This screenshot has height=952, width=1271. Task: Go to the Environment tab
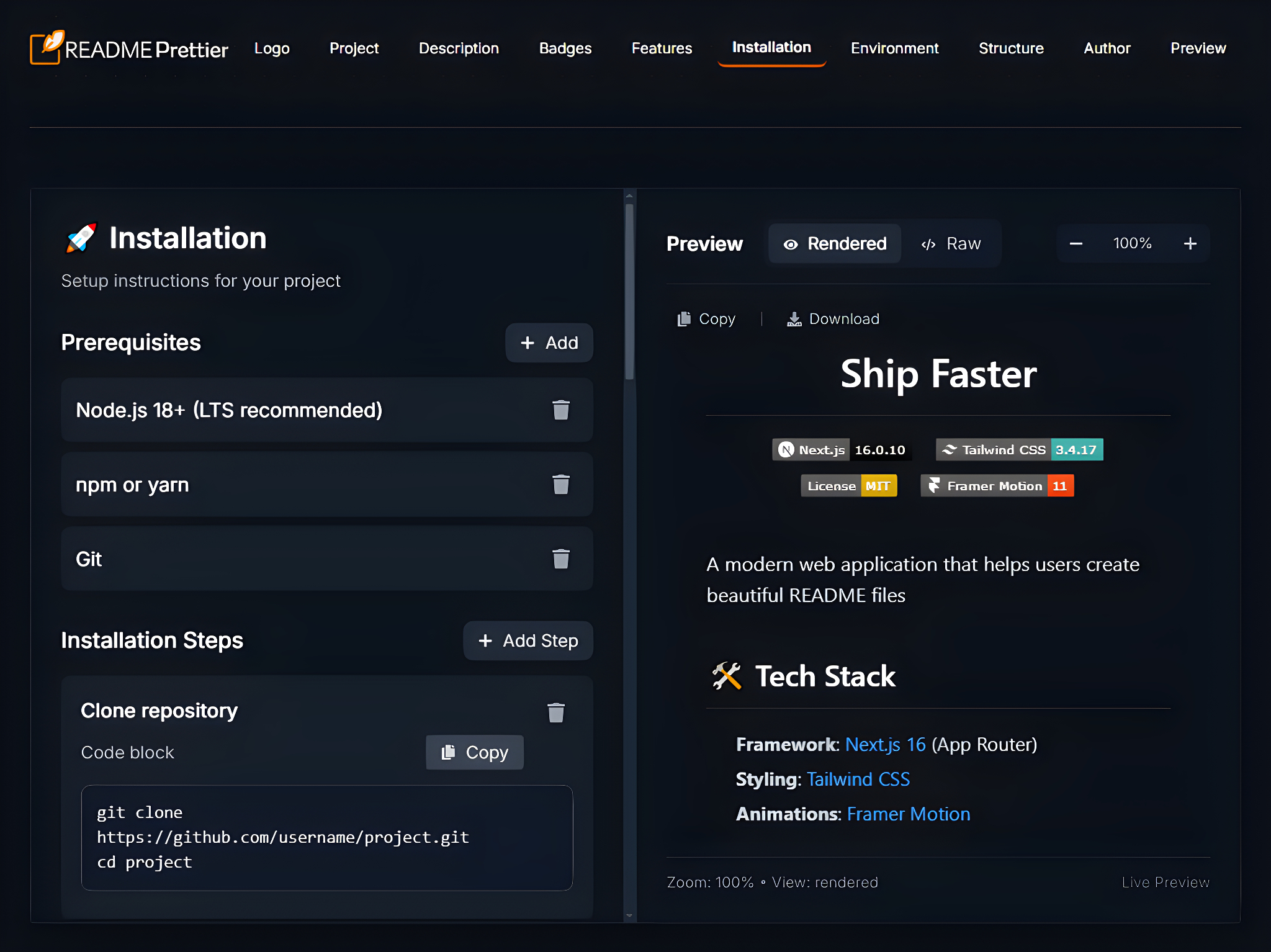tap(894, 48)
